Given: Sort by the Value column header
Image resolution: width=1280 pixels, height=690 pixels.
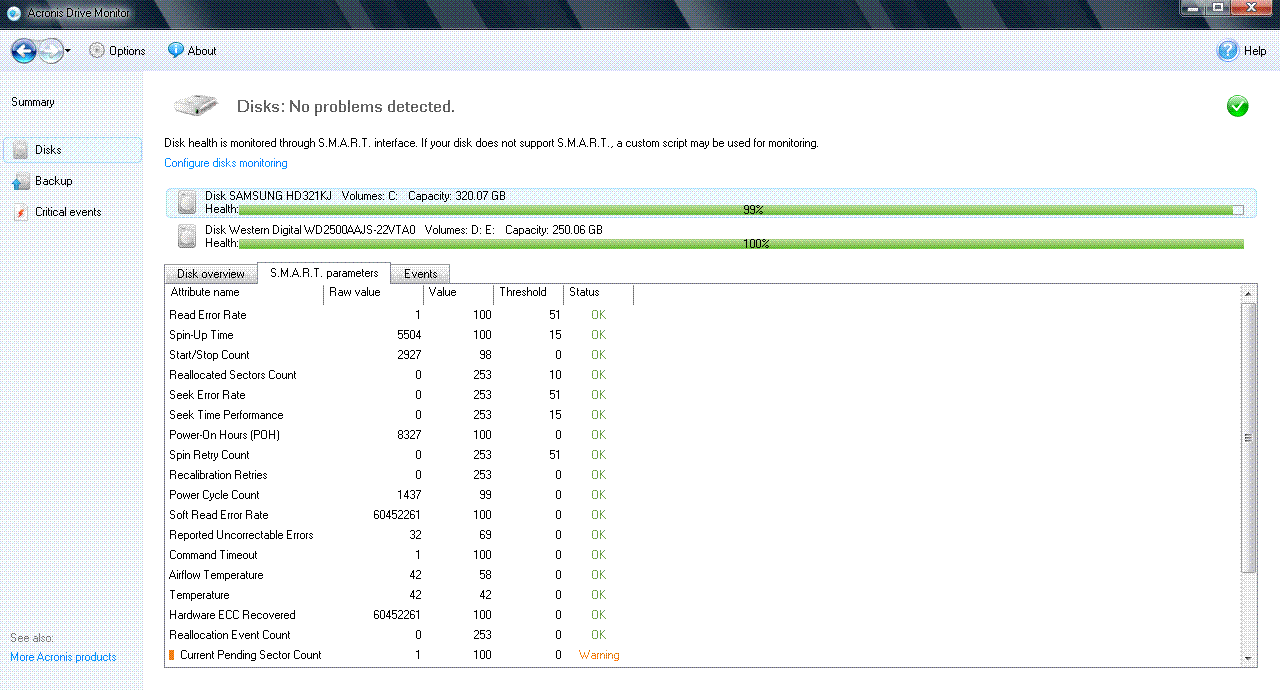Looking at the screenshot, I should coord(458,293).
